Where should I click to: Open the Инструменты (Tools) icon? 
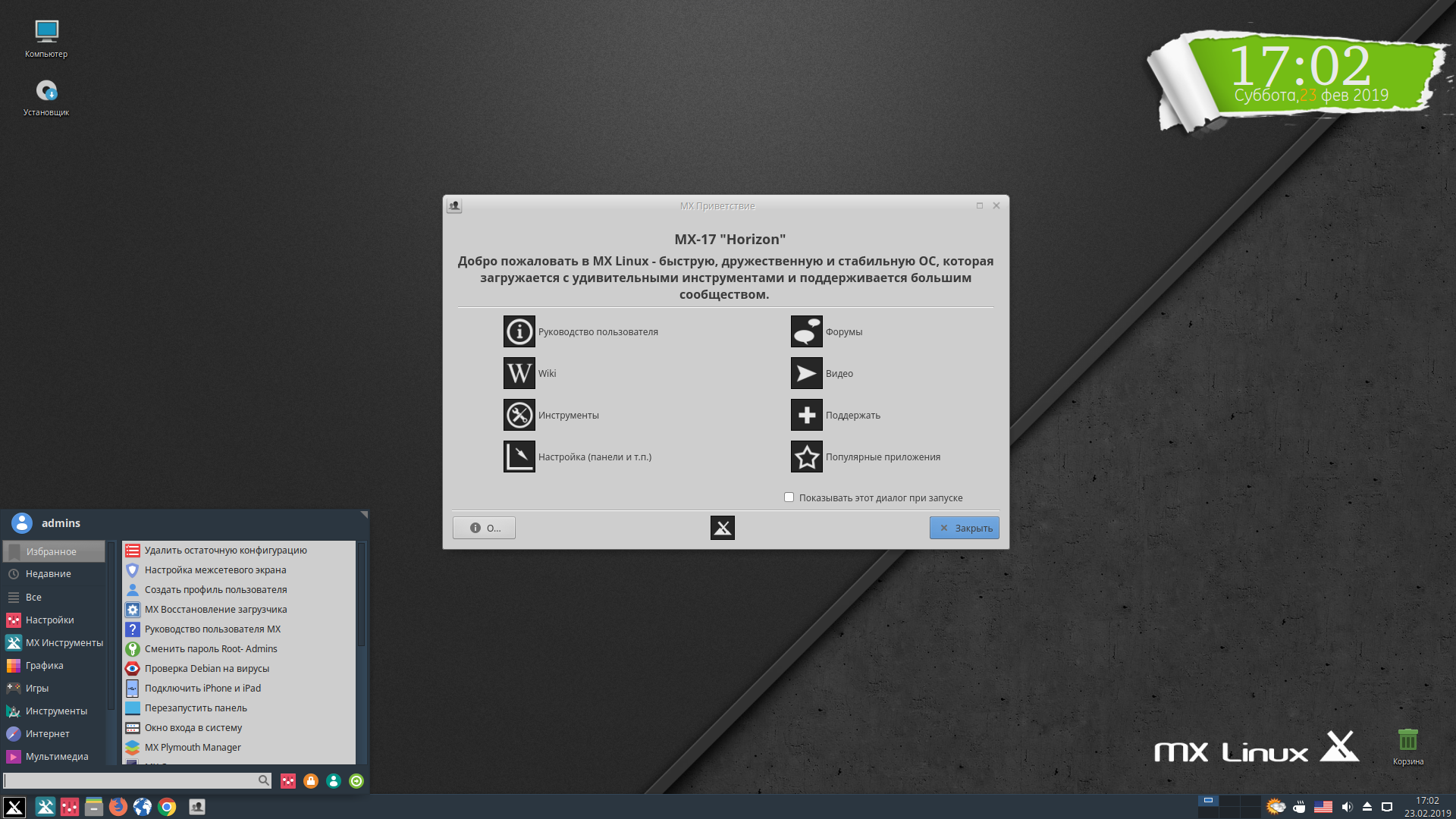519,415
